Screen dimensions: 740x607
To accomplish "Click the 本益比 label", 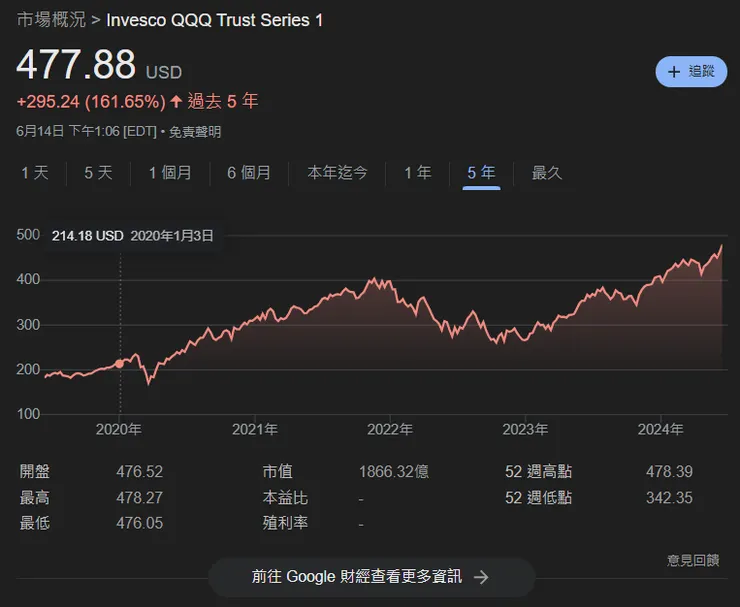I will point(285,497).
